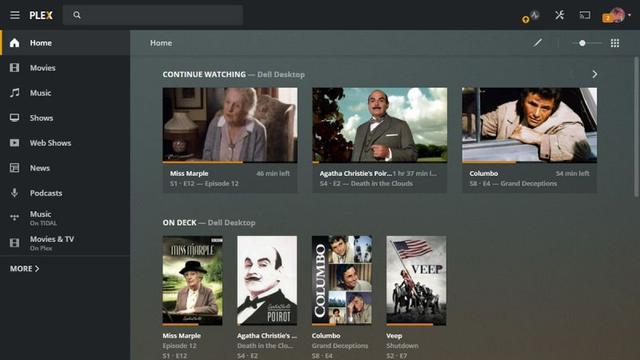Open the Settings wrench and screwdriver icon
This screenshot has width=640, height=360.
[560, 15]
